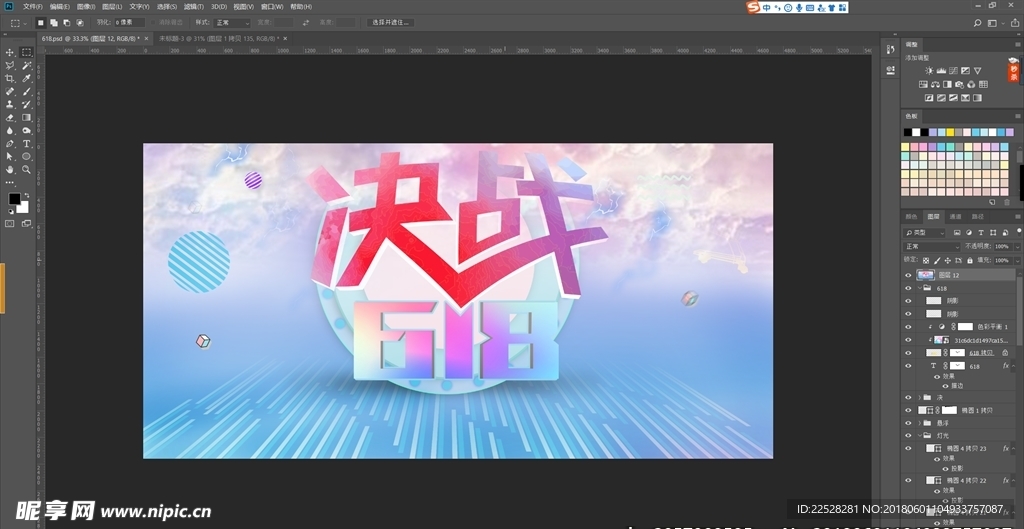
Task: Select the Gradient tool
Action: [26, 118]
